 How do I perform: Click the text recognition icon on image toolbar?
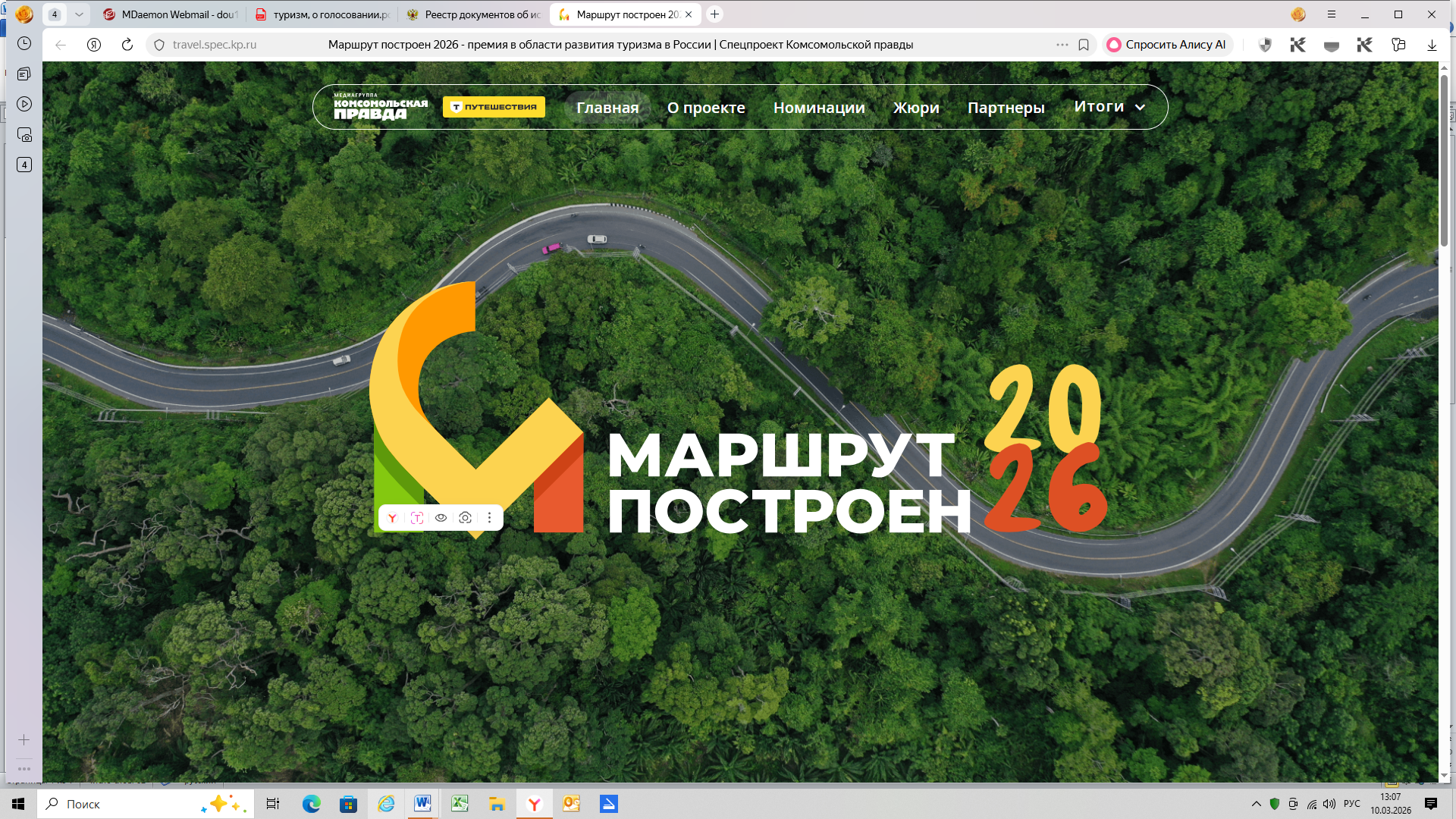point(416,518)
